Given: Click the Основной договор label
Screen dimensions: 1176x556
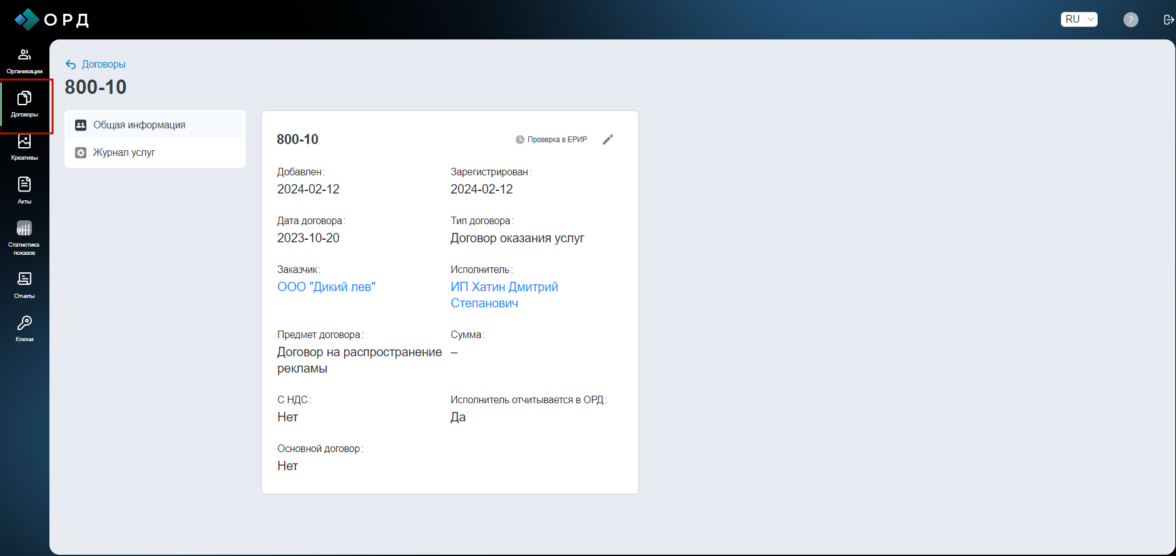Looking at the screenshot, I should (x=320, y=449).
